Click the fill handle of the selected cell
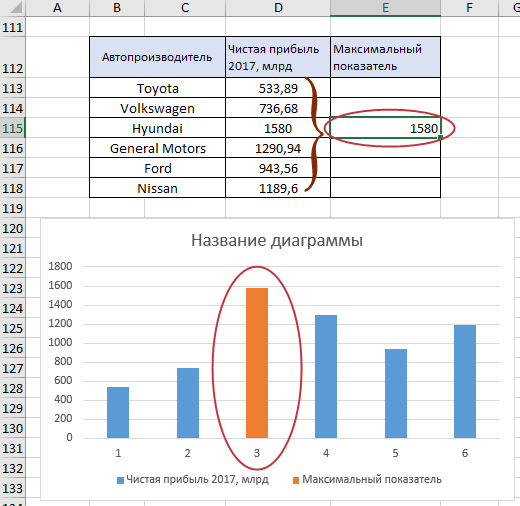The image size is (520, 506). click(x=440, y=137)
